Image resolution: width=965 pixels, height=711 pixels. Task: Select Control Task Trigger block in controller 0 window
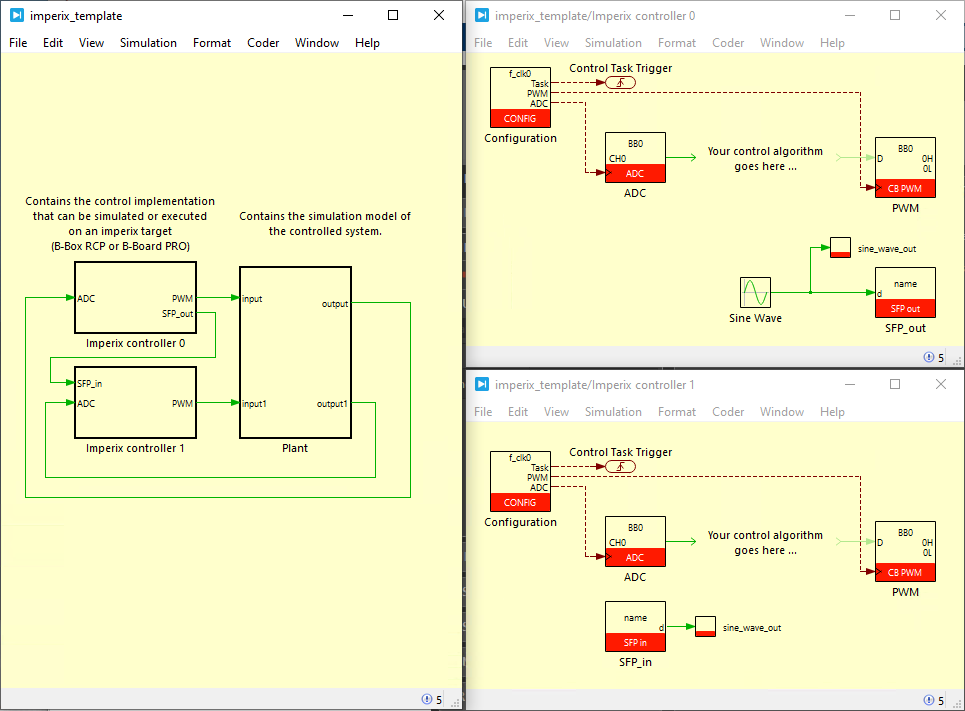tap(620, 82)
